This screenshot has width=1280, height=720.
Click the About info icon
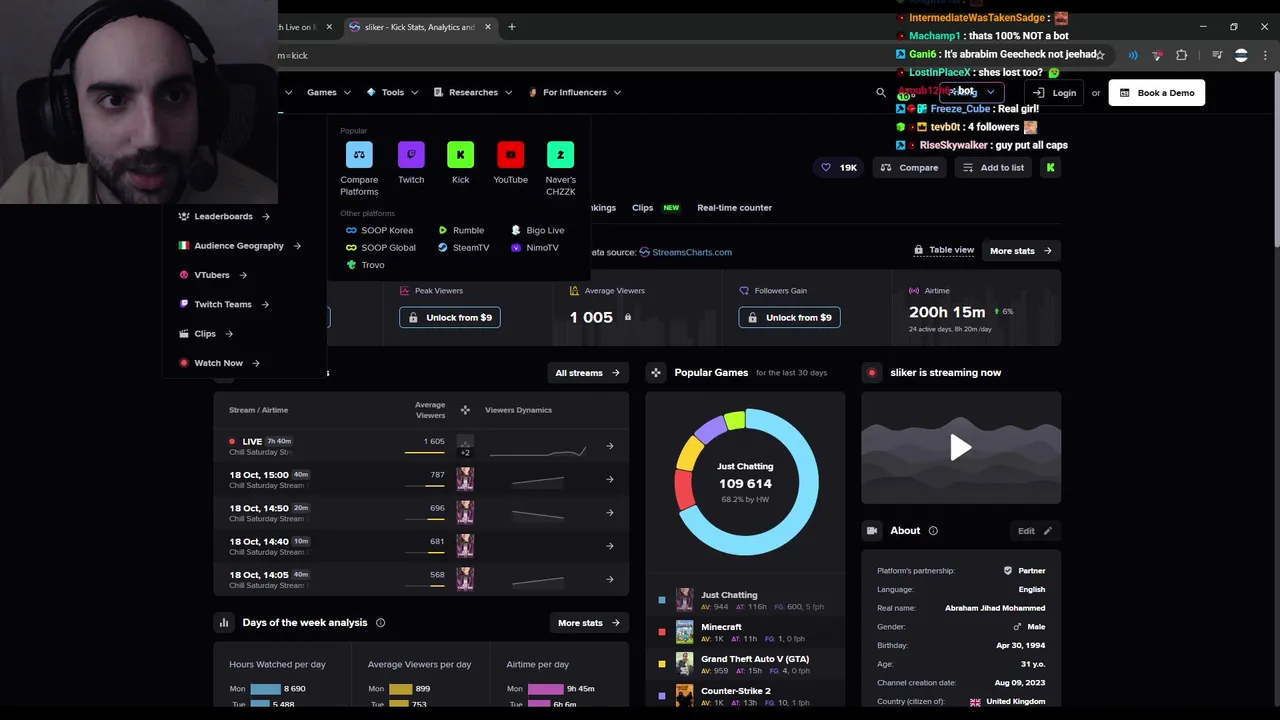(933, 531)
